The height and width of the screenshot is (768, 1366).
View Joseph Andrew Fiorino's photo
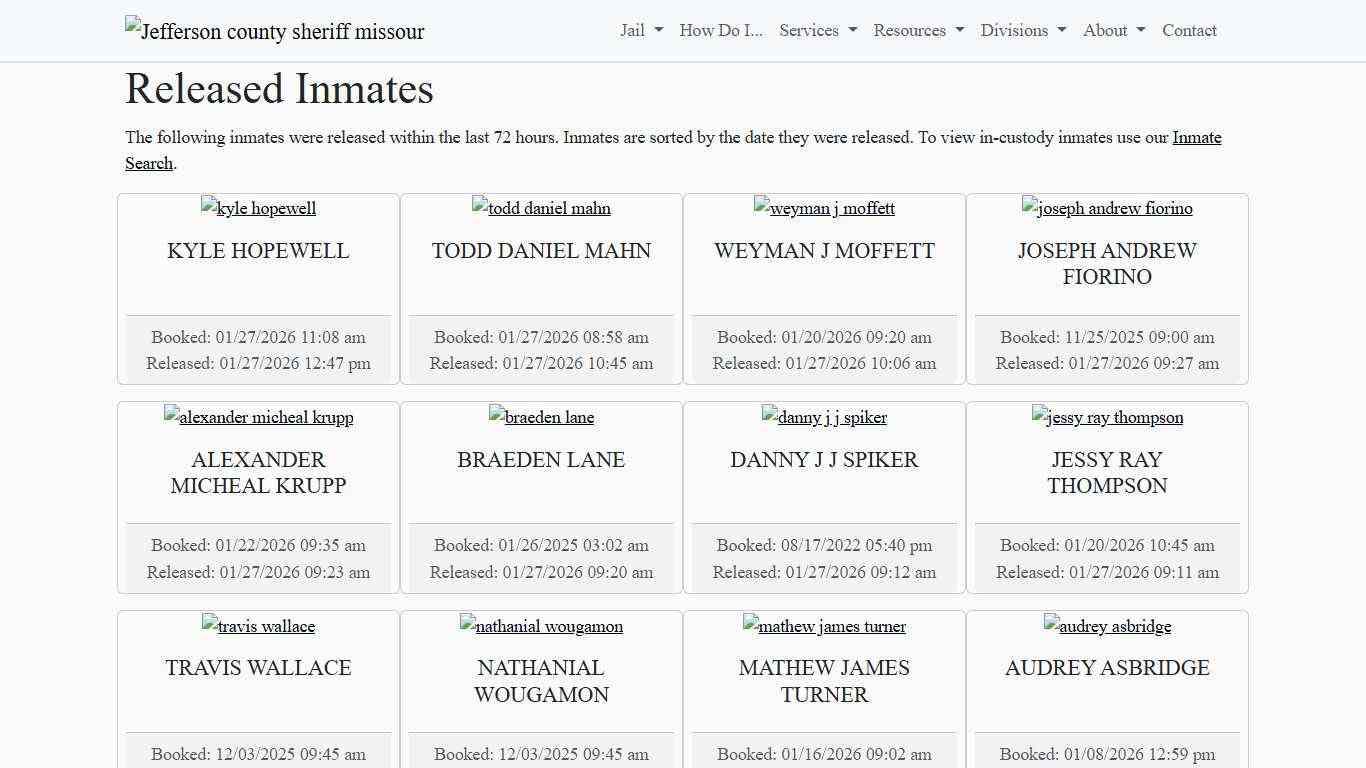pyautogui.click(x=1107, y=208)
